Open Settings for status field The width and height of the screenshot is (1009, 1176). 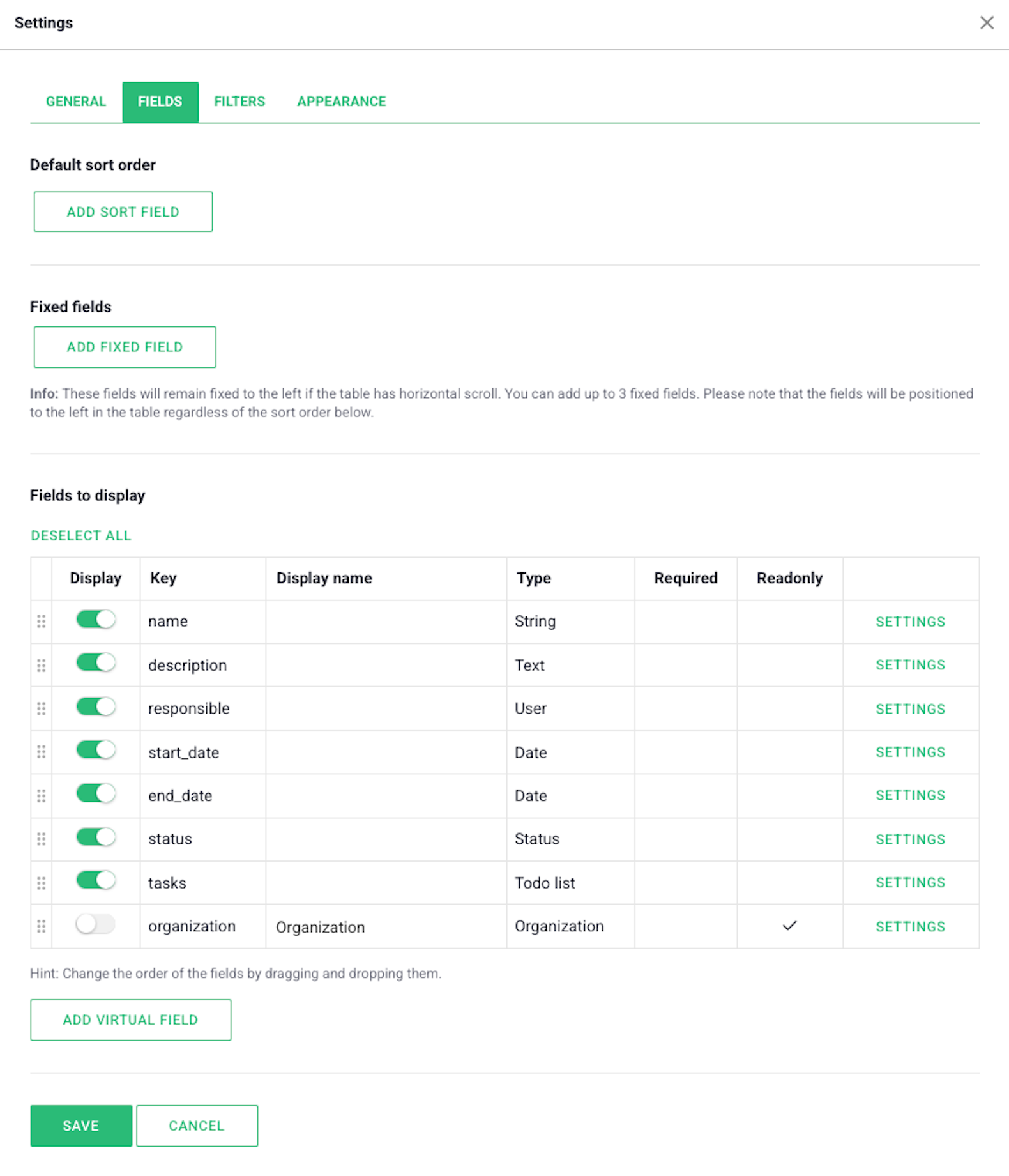tap(910, 839)
